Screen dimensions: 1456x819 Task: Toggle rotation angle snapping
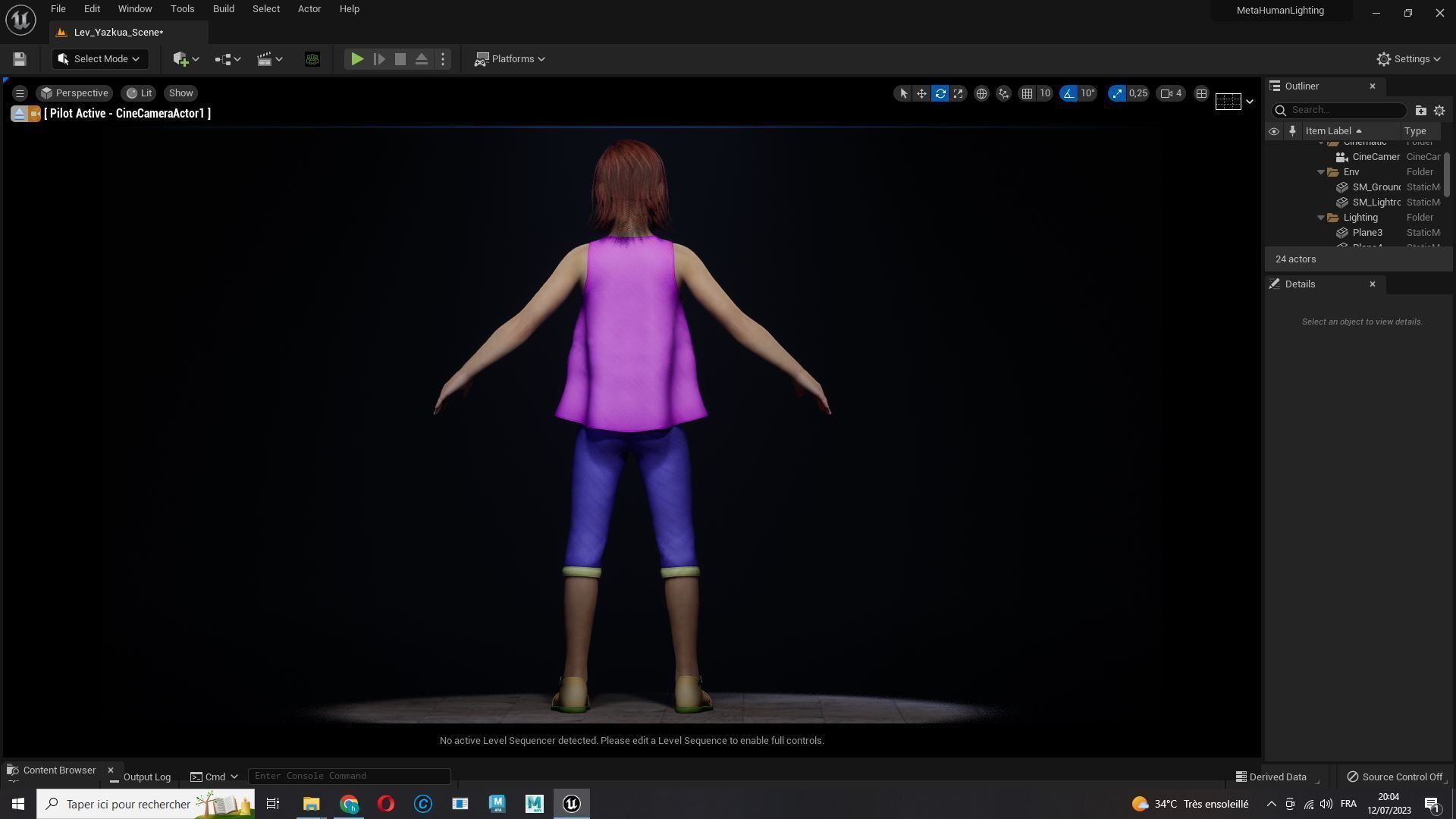1068,93
